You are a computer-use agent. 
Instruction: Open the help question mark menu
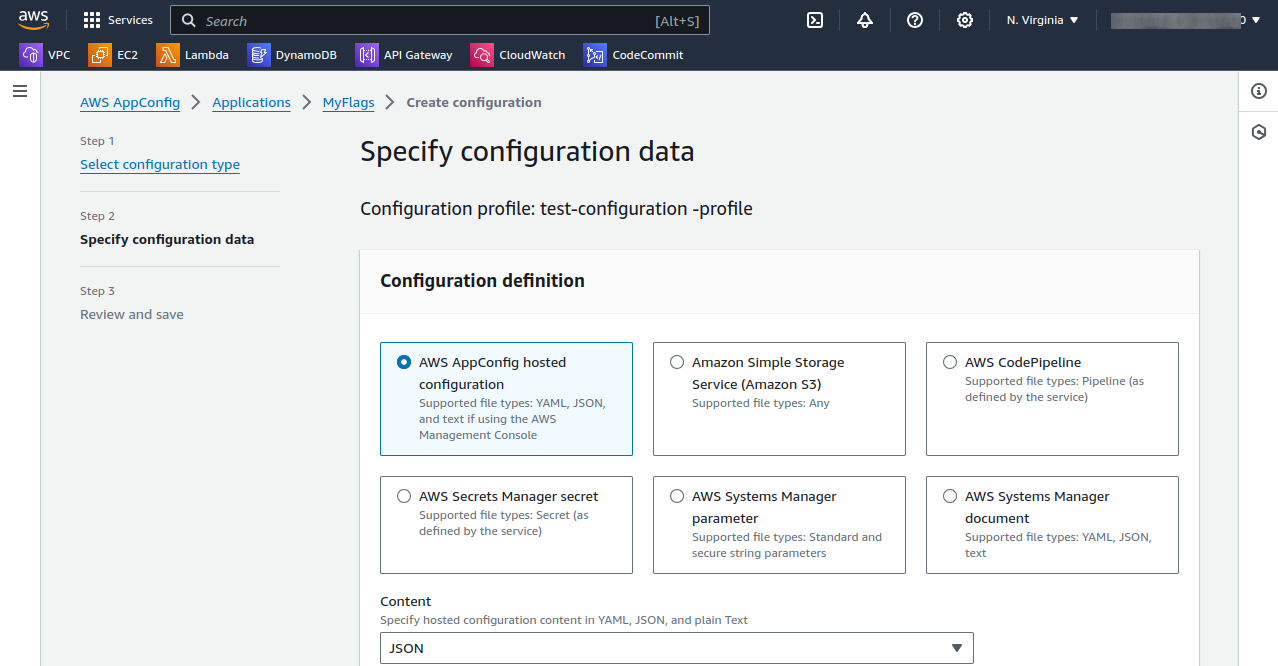tap(915, 20)
